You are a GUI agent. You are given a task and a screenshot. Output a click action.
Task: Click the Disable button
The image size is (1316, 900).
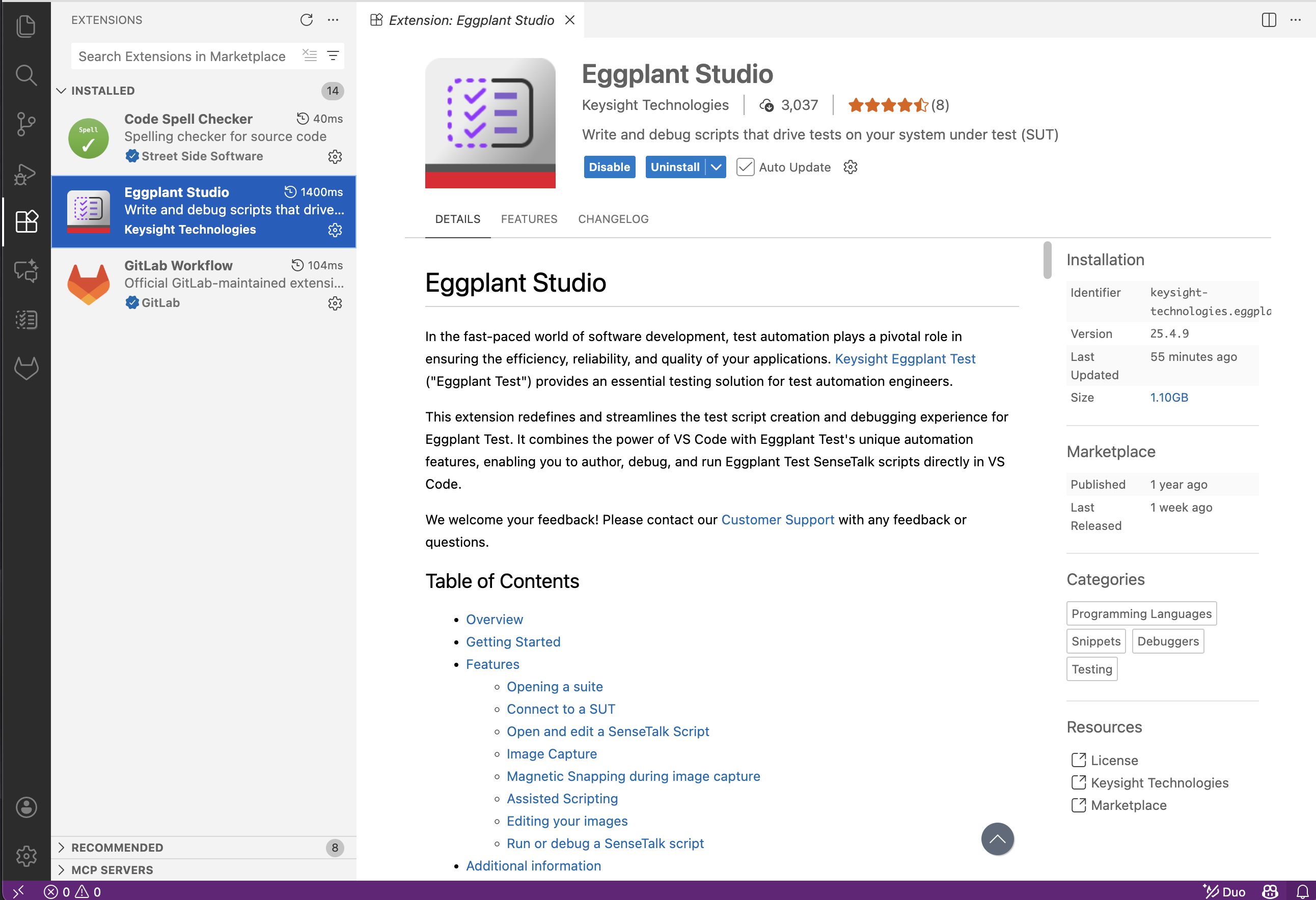[609, 167]
